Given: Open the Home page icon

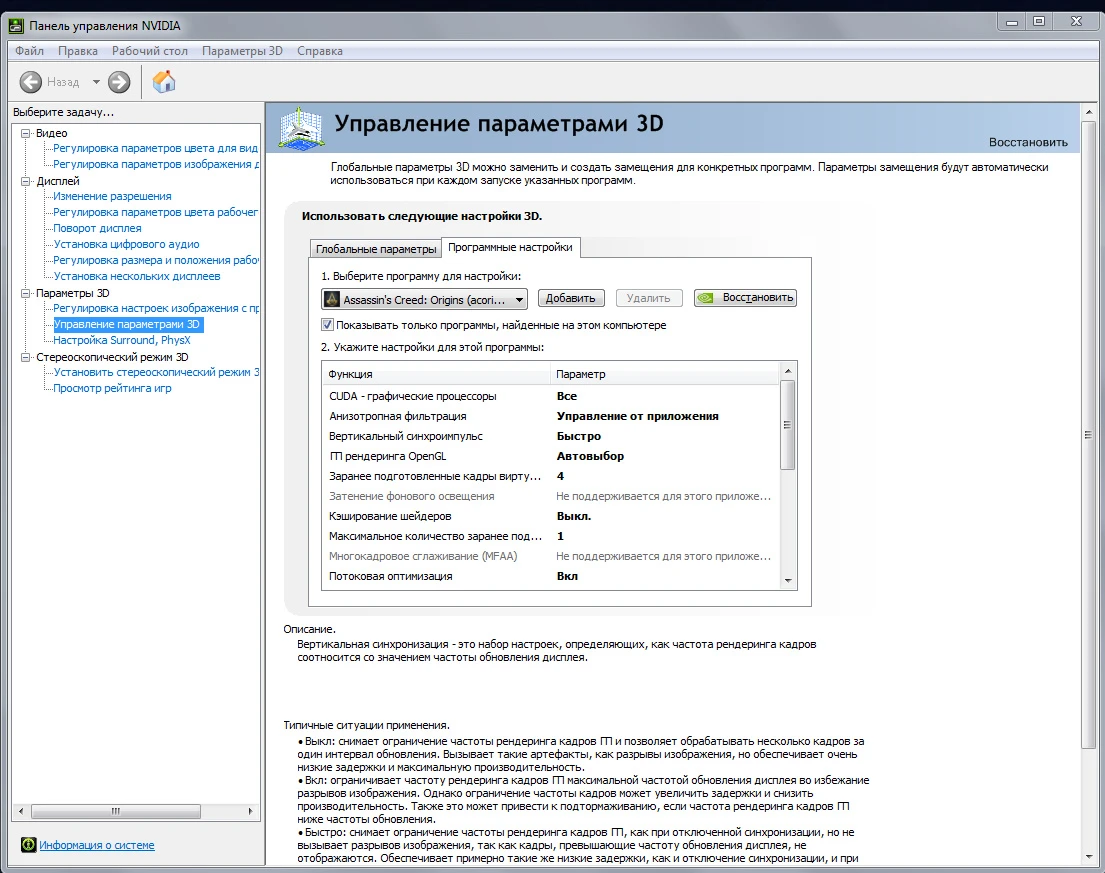Looking at the screenshot, I should pos(163,82).
